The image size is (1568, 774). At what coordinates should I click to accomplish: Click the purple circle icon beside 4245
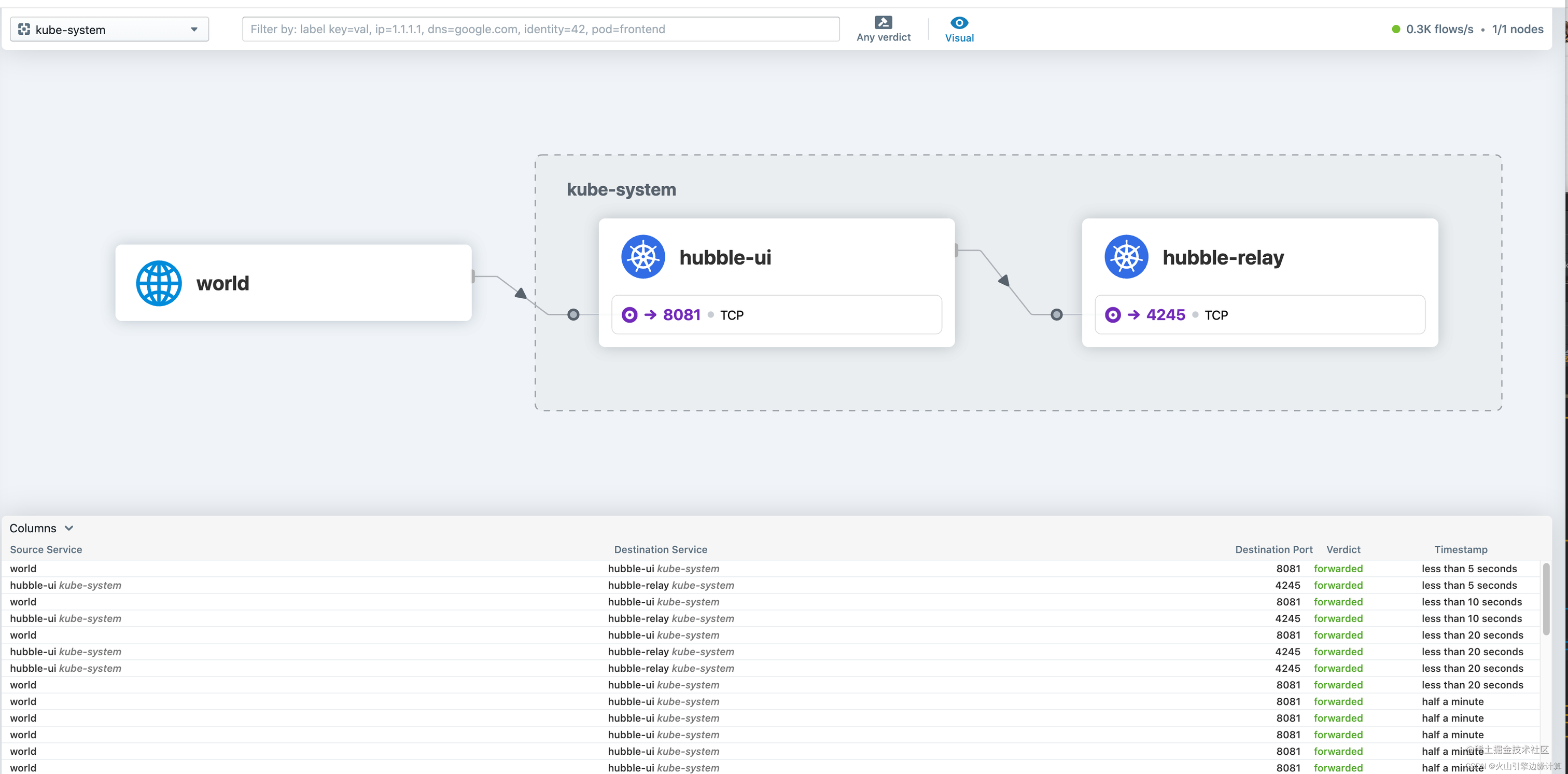1113,315
